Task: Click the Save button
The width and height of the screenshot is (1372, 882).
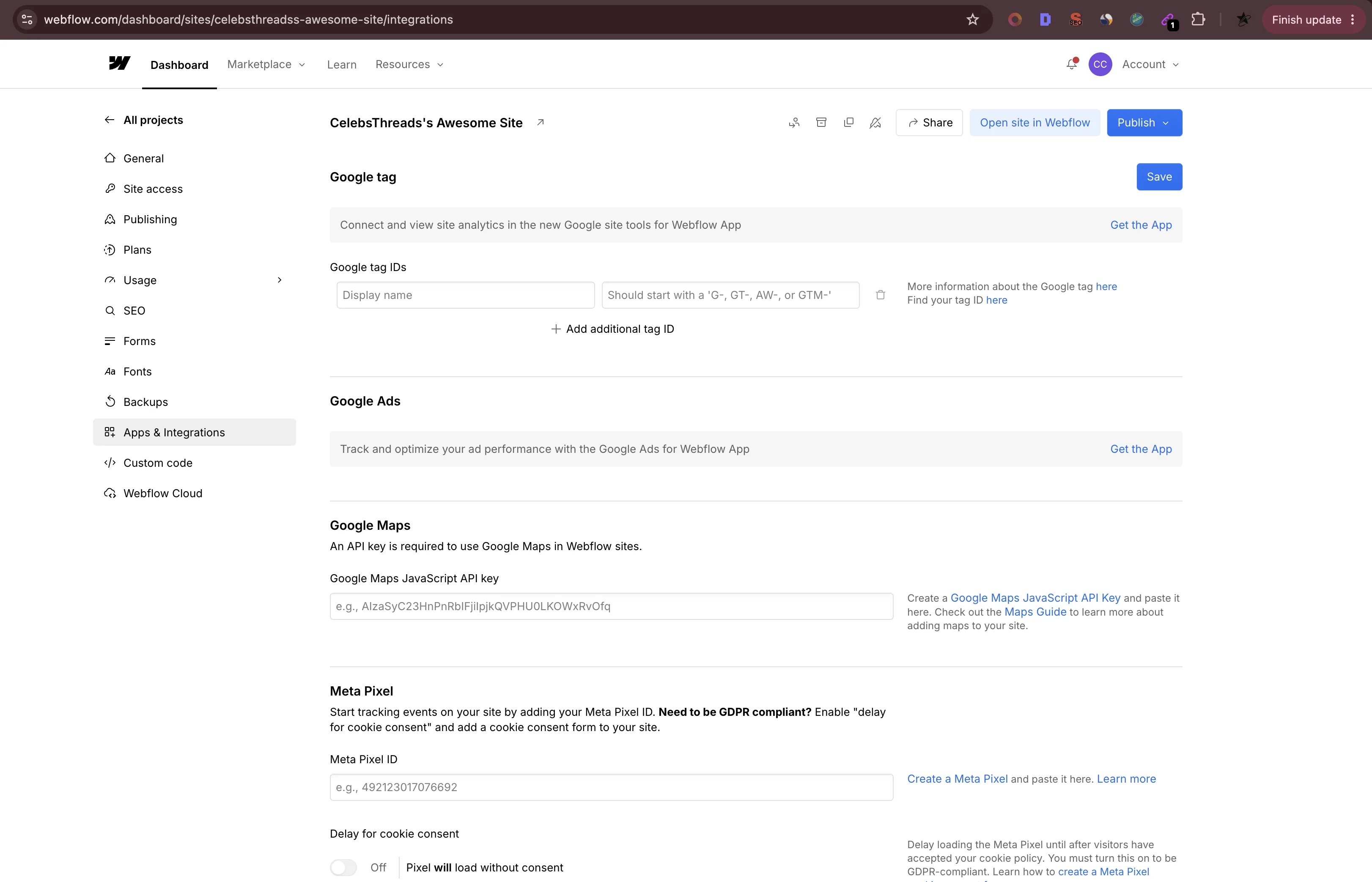Action: [1159, 176]
